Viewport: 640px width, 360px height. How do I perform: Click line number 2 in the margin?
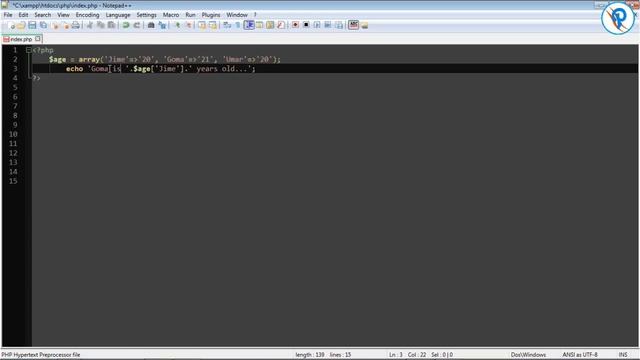pos(15,60)
